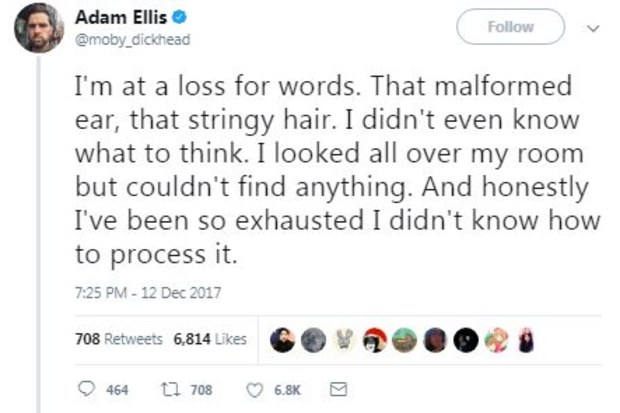Open the @moby_dickhead handle link

132,40
